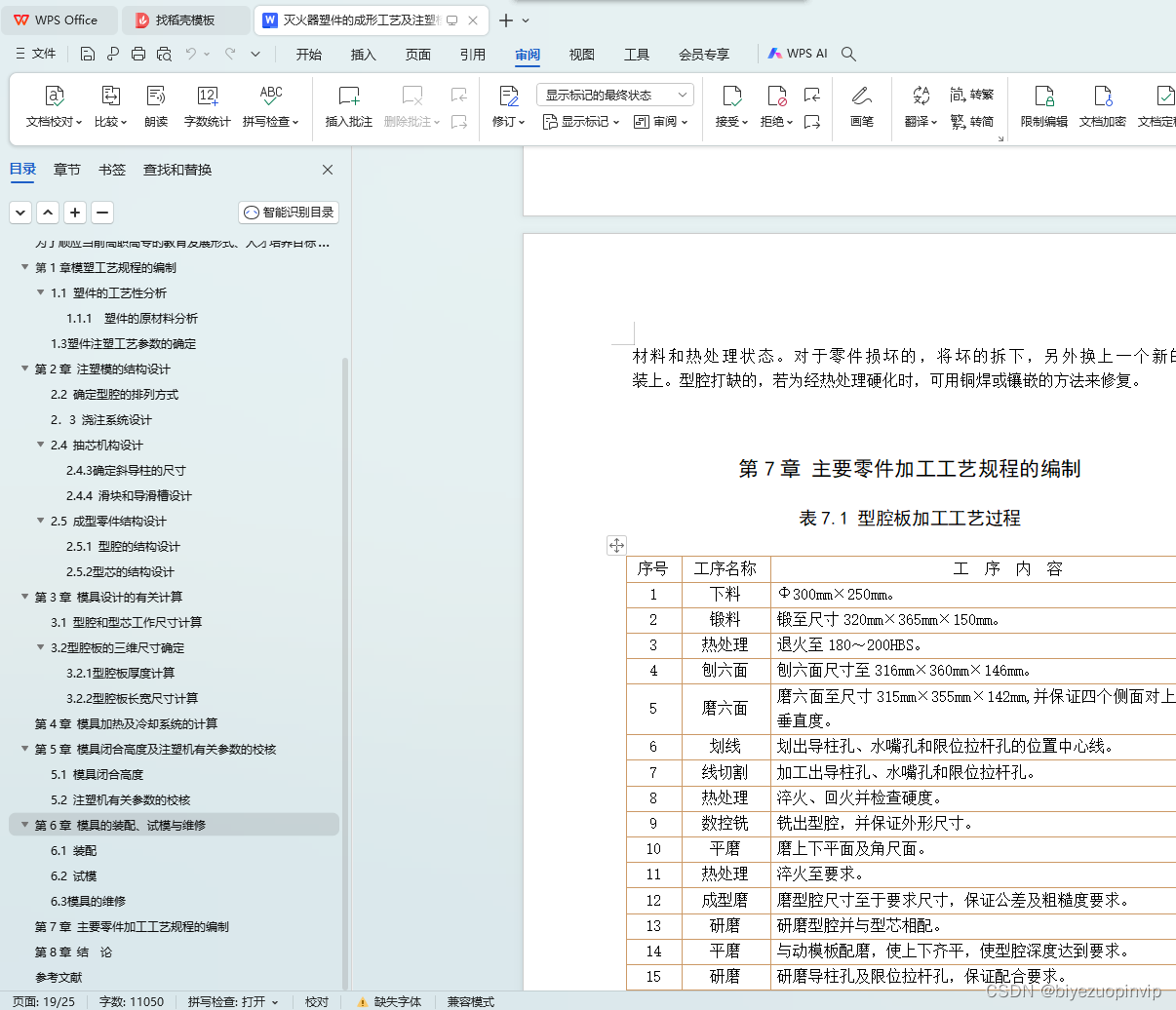The image size is (1176, 1010).
Task: Click the 字数: 11050 status entry
Action: pyautogui.click(x=132, y=1001)
